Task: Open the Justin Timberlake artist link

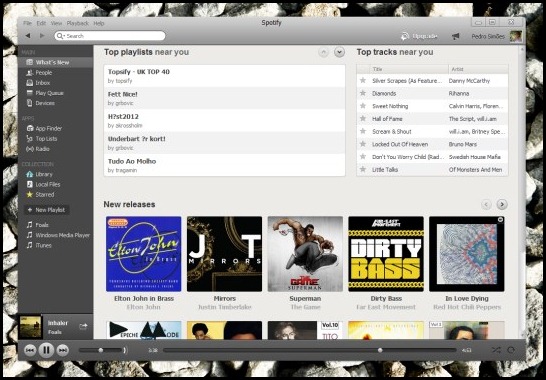Action: click(x=225, y=307)
